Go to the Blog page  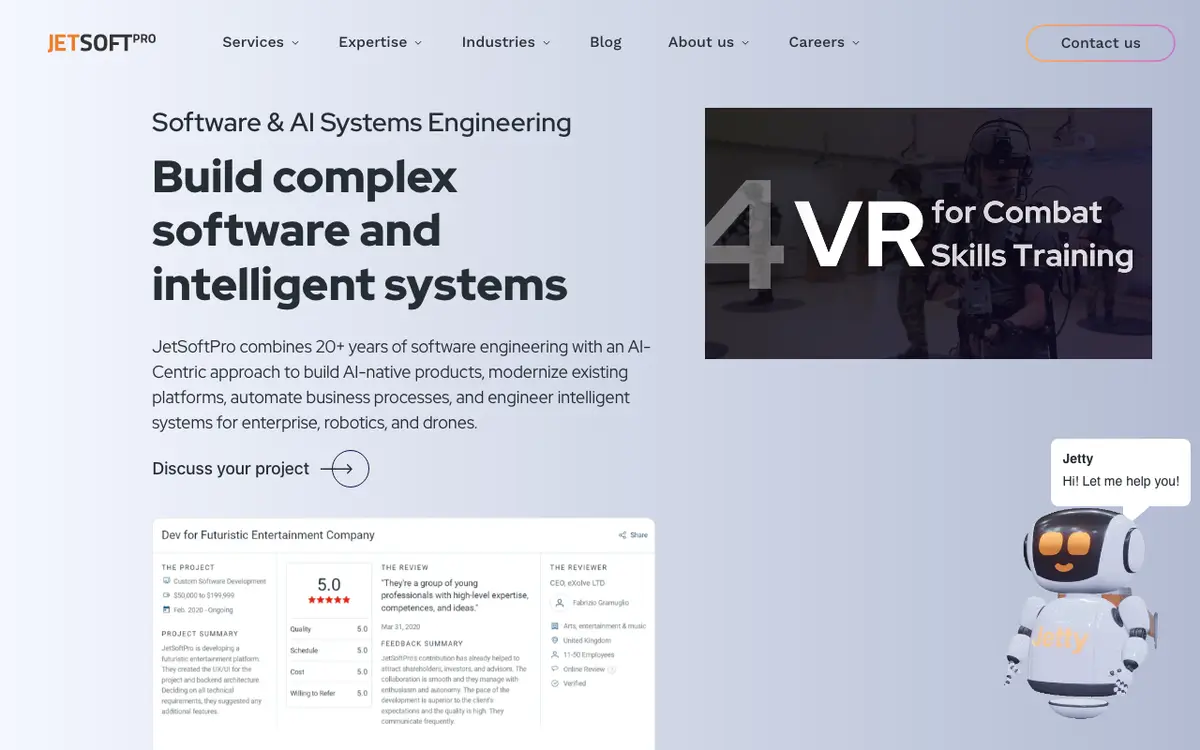606,42
